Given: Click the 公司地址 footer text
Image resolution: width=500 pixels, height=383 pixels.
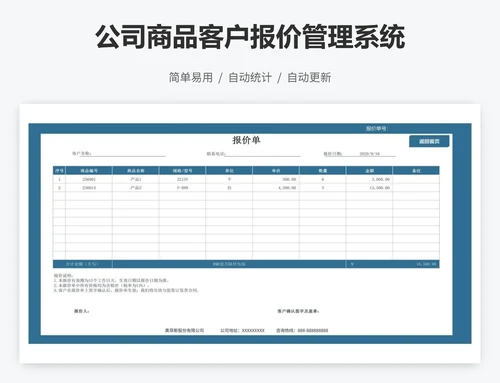Looking at the screenshot, I should 242,330.
